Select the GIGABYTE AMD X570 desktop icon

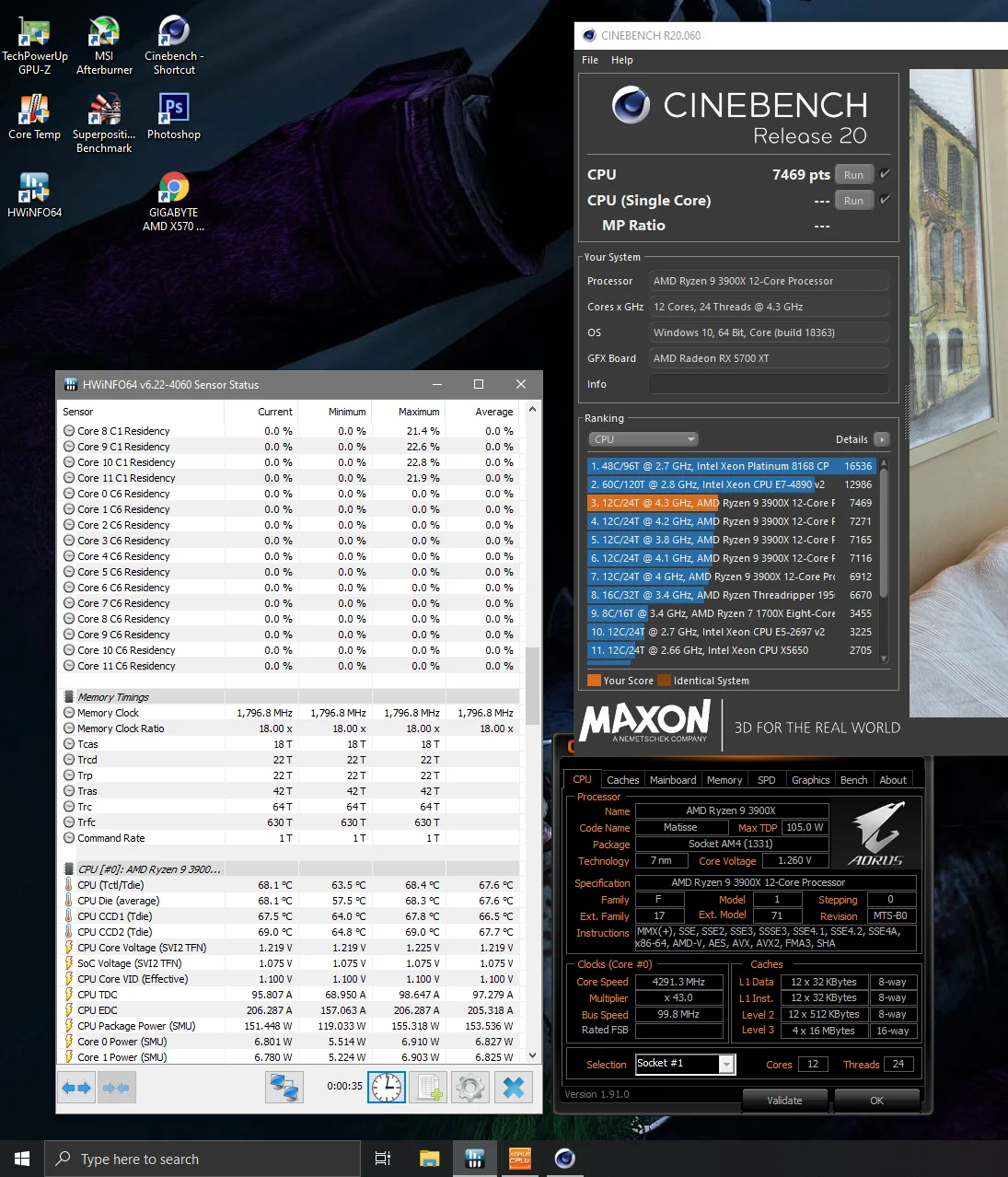click(x=174, y=203)
